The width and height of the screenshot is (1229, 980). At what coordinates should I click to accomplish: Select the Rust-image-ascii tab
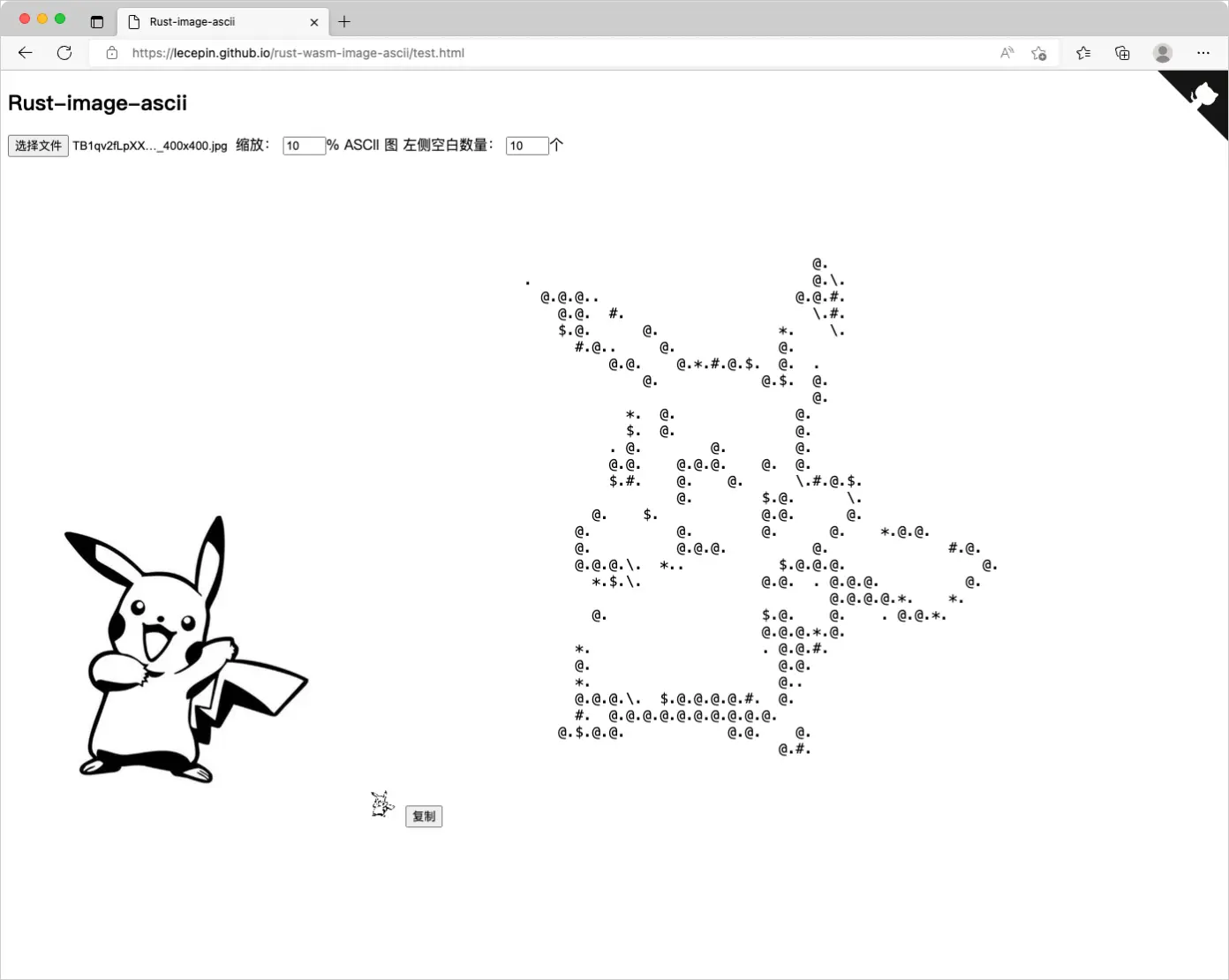[222, 22]
